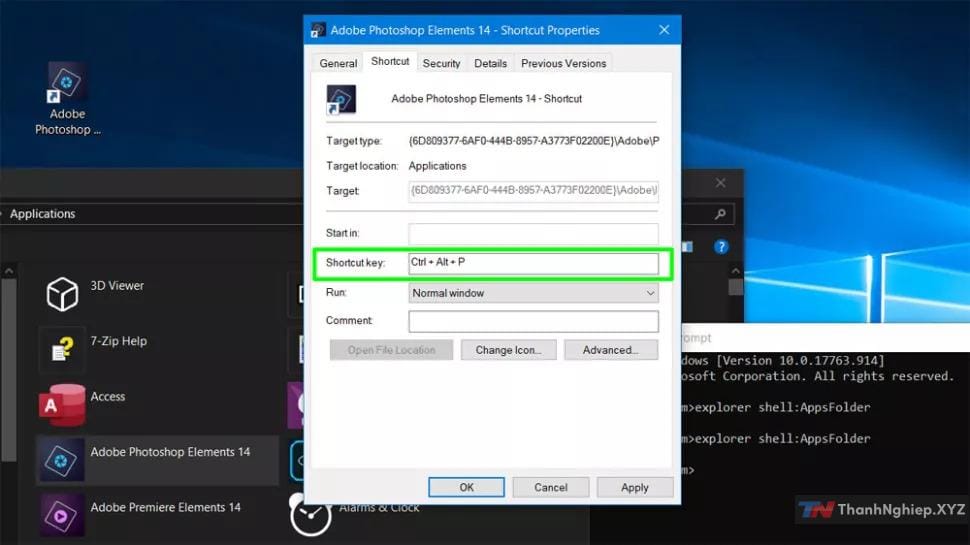Select the Adobe Photoshop Elements 14 icon
970x545 pixels.
[61, 460]
